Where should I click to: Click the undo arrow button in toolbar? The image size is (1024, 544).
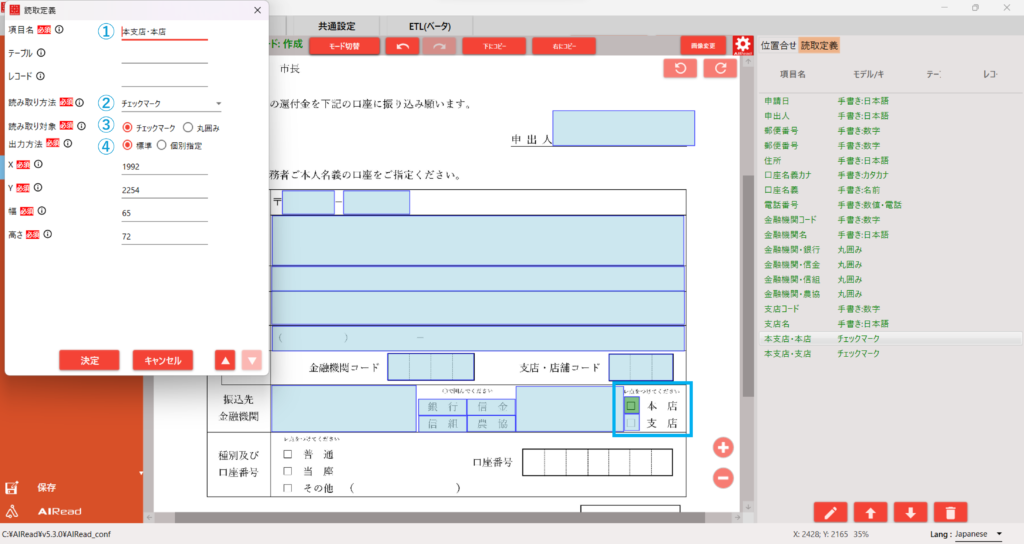click(402, 46)
